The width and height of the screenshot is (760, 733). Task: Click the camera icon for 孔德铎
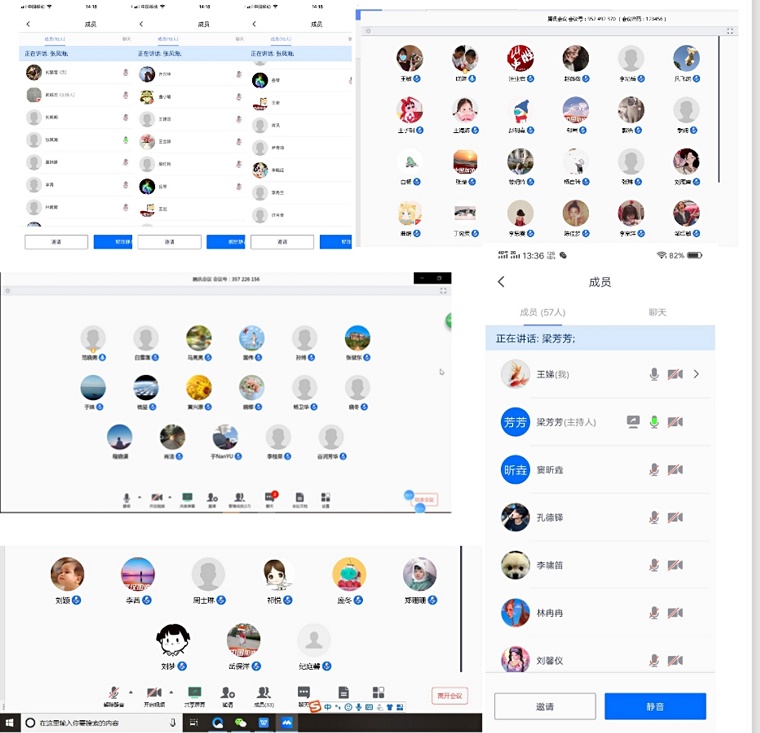tap(676, 517)
